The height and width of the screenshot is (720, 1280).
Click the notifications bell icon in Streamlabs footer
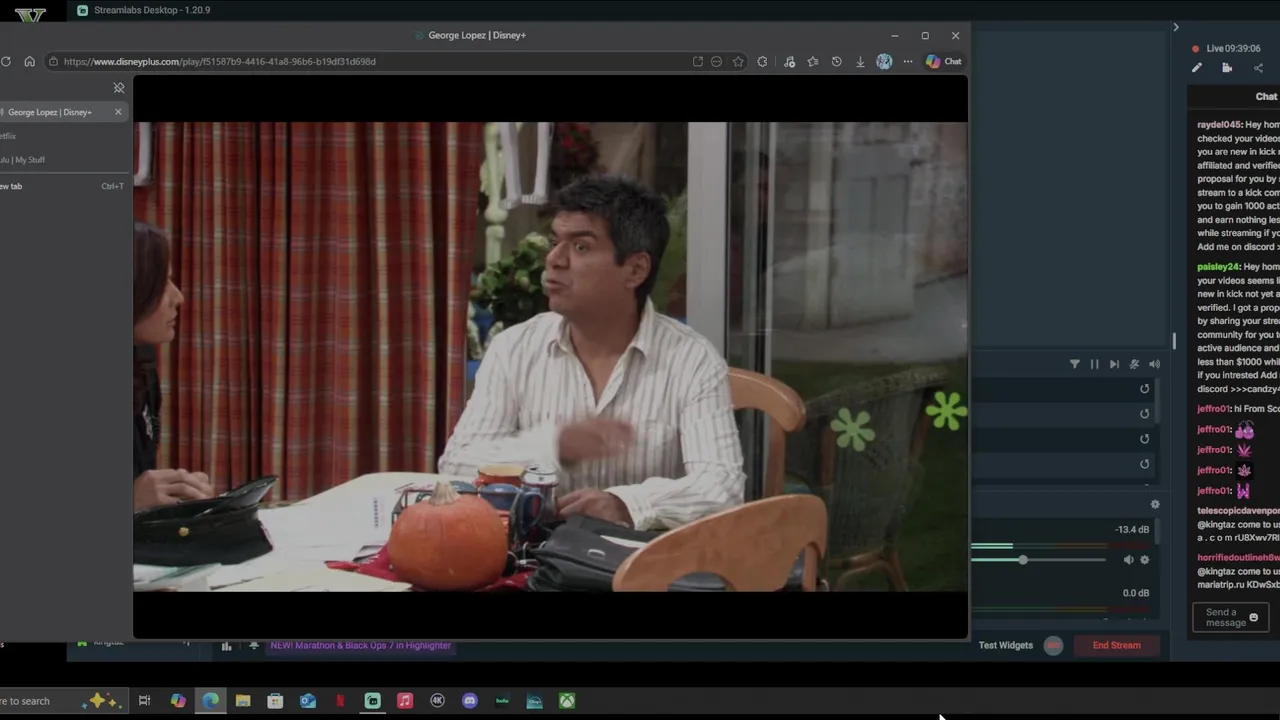point(254,646)
